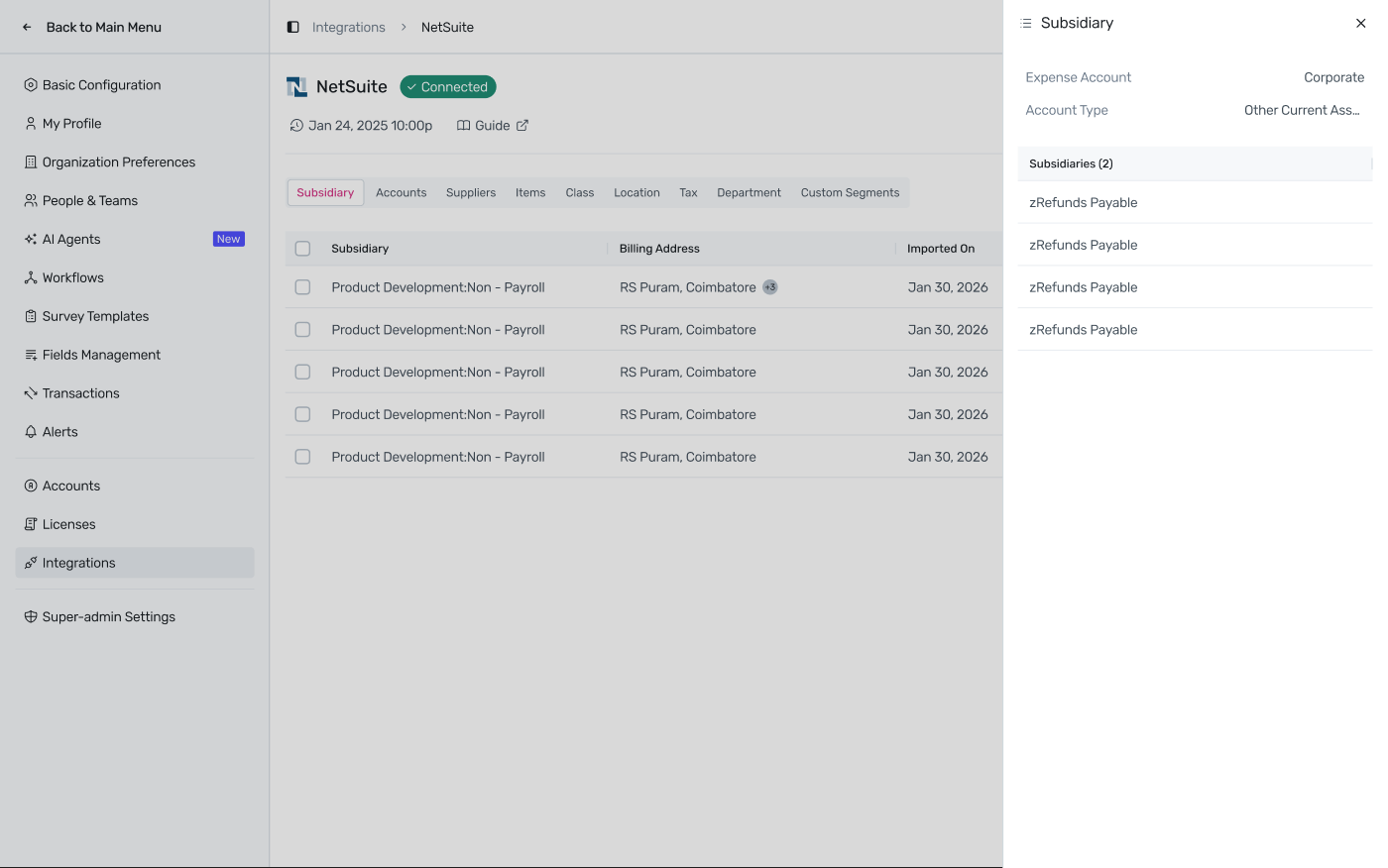This screenshot has height=868, width=1388.
Task: Select the Integrations plug icon in sidebar
Action: pyautogui.click(x=31, y=564)
